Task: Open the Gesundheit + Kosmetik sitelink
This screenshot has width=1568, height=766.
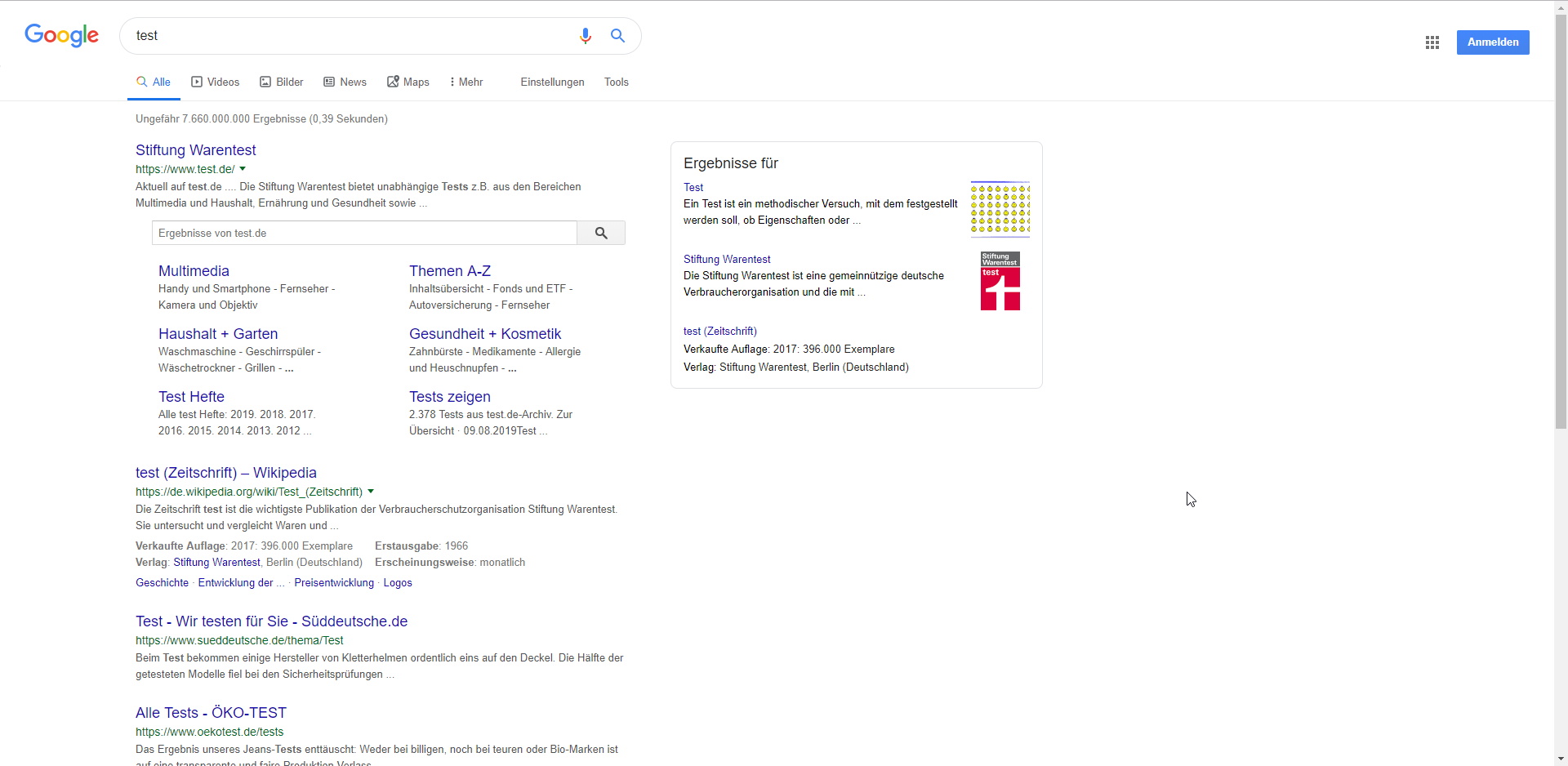Action: click(485, 334)
